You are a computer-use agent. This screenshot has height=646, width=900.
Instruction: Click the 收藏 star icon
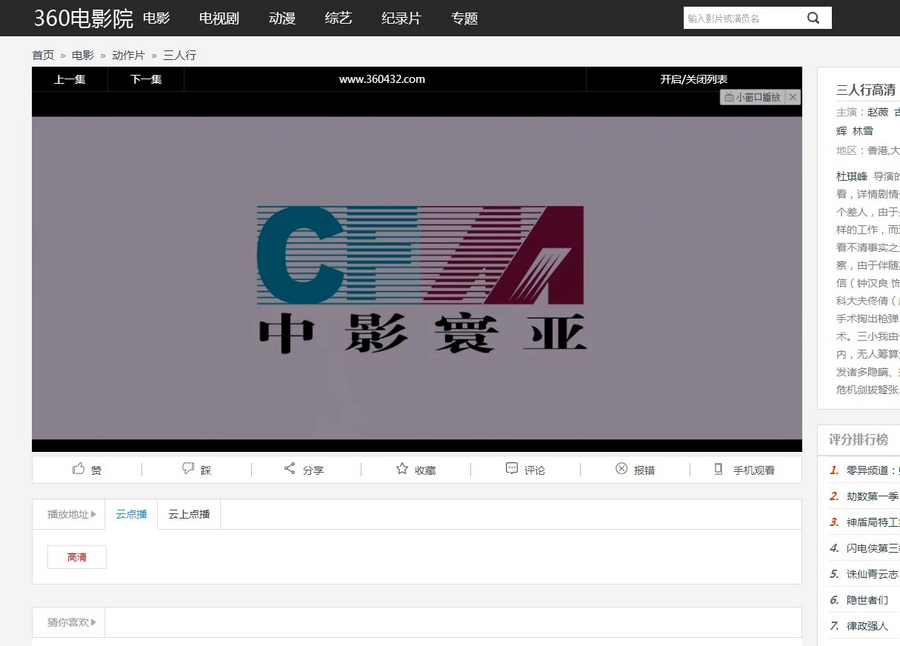[402, 469]
